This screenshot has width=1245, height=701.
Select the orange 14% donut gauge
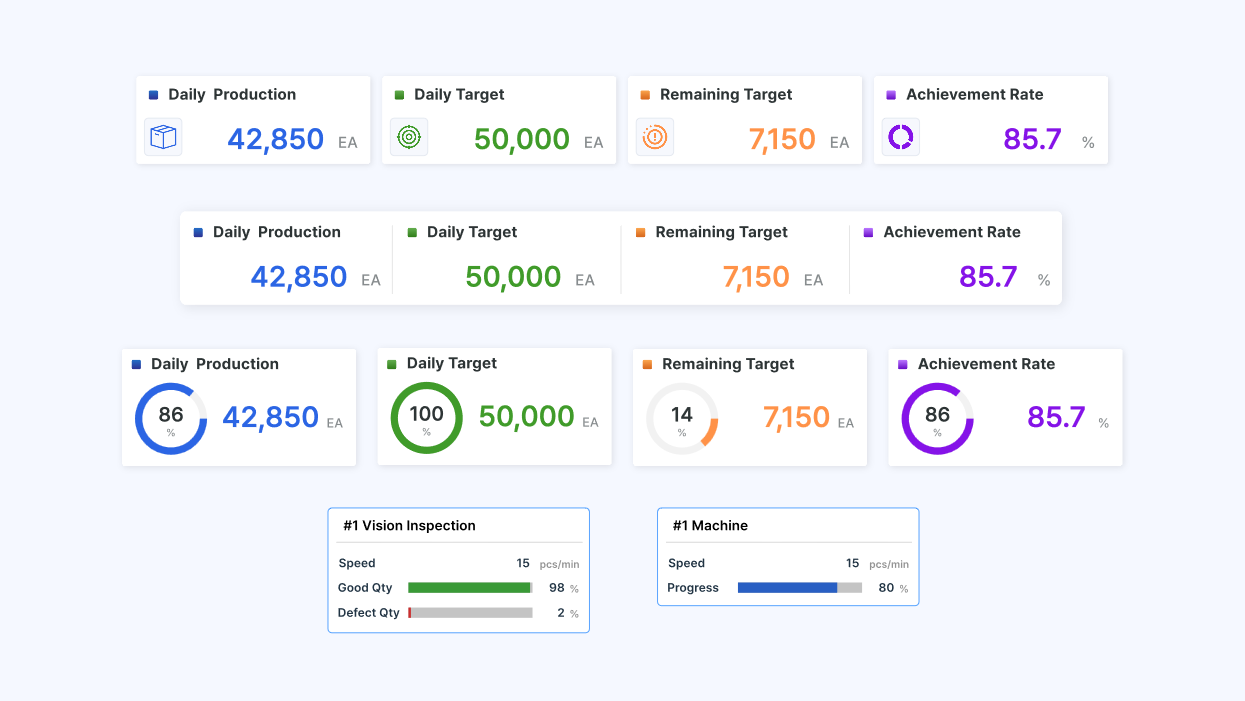(682, 418)
